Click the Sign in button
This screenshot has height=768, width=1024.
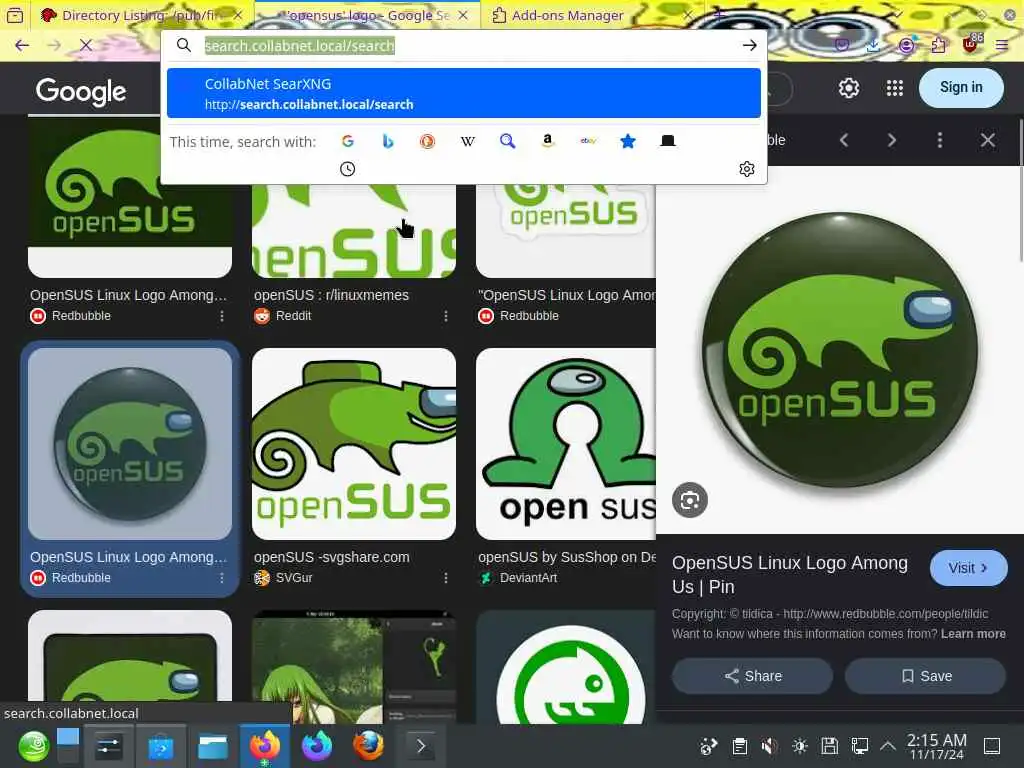[x=961, y=88]
